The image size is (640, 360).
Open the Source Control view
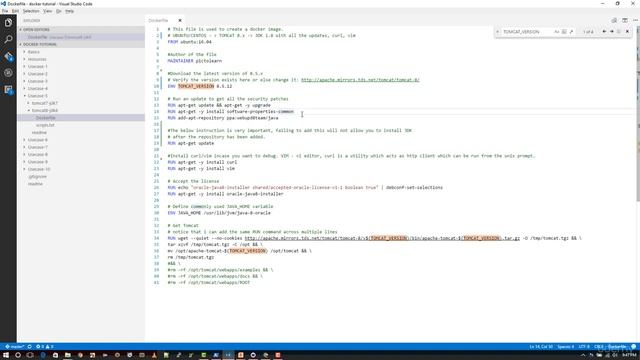coord(8,56)
